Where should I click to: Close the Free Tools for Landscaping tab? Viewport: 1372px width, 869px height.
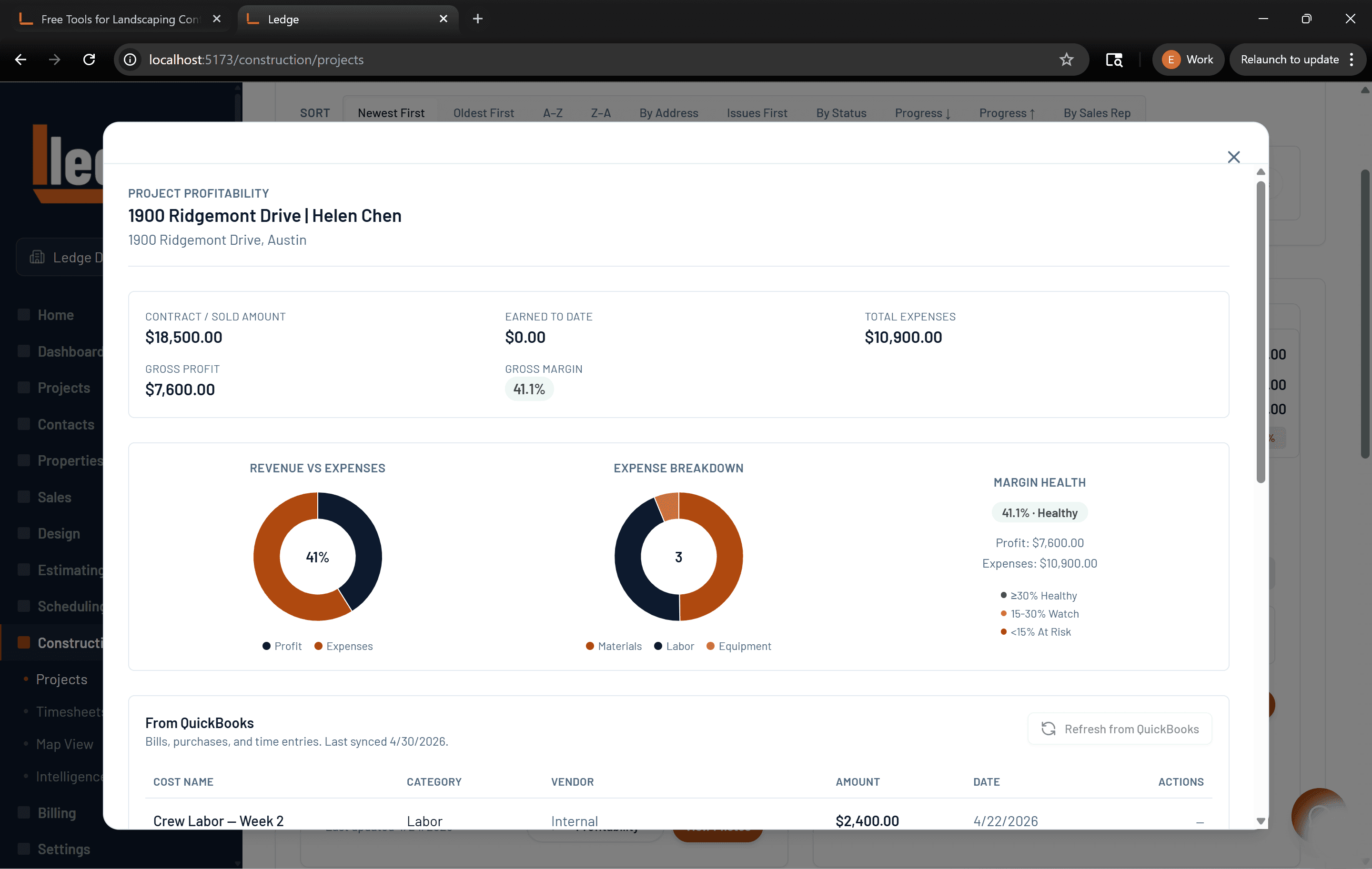coord(216,19)
